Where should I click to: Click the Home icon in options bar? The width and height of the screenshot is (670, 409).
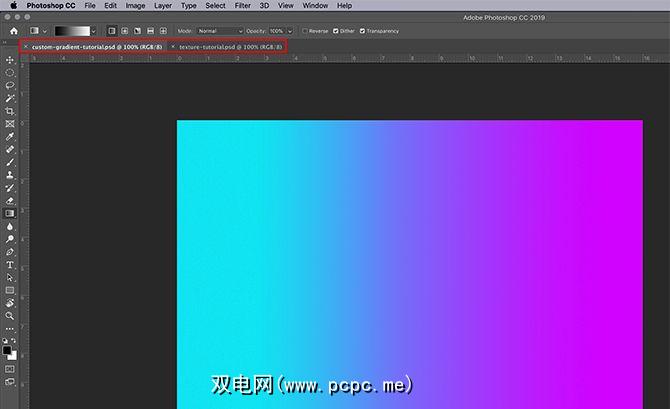click(14, 30)
